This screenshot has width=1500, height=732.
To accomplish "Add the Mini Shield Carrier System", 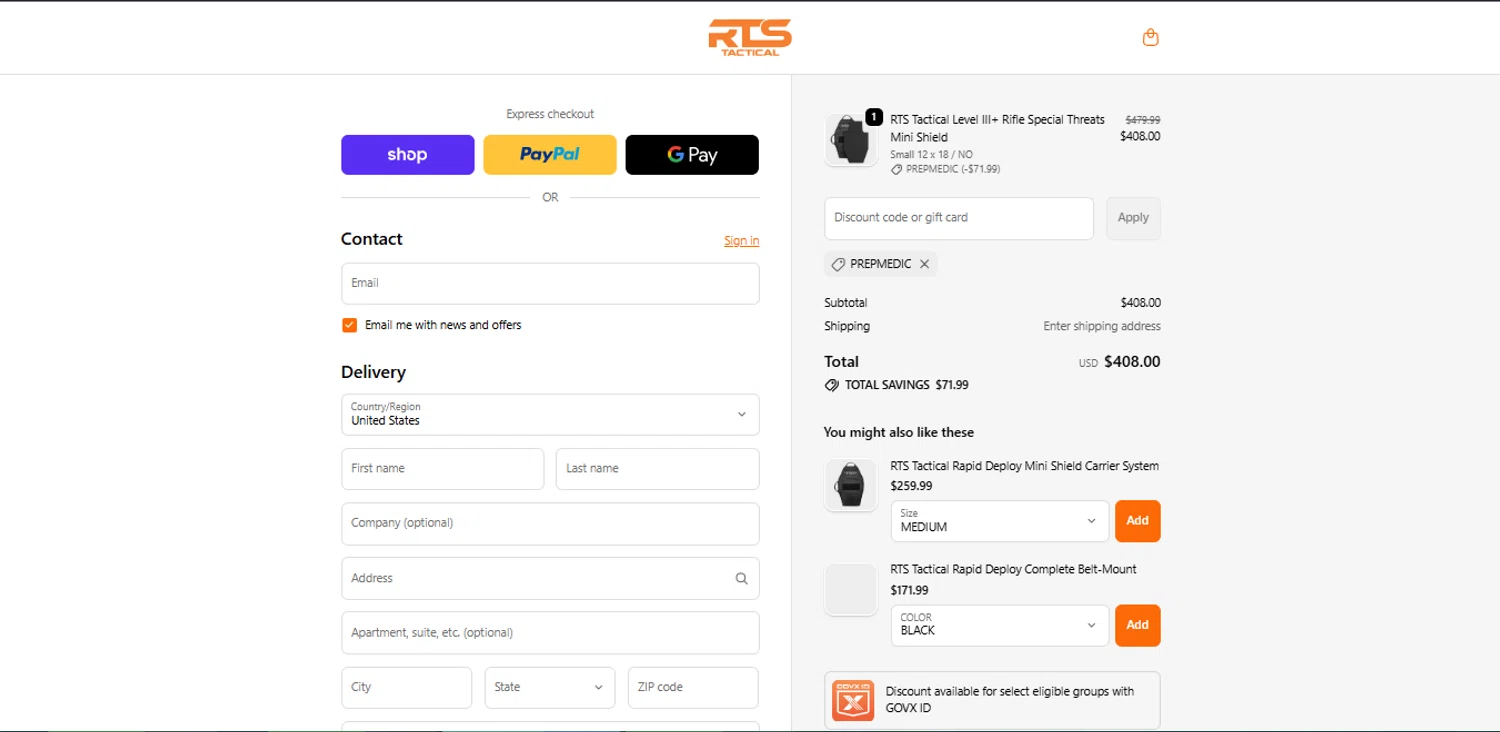I will click(x=1138, y=521).
